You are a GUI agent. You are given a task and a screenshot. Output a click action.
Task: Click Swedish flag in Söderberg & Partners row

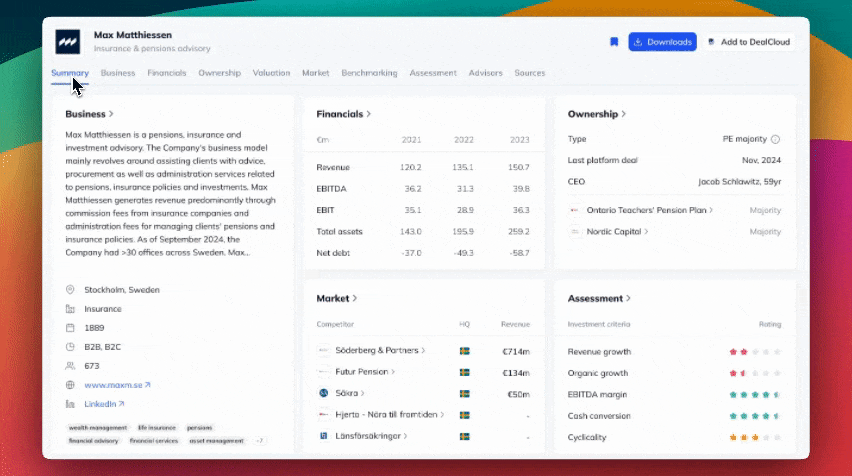coord(465,351)
